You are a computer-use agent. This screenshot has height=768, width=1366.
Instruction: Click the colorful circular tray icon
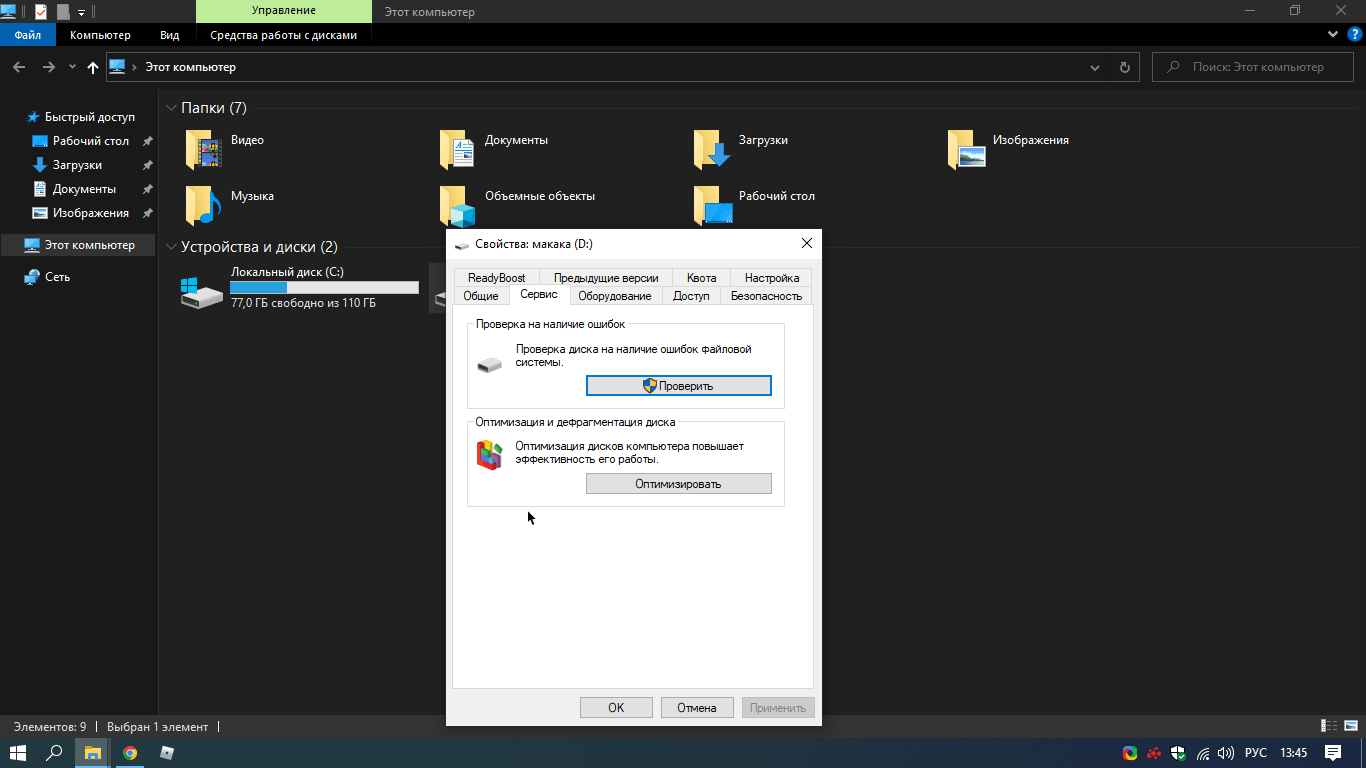1130,752
